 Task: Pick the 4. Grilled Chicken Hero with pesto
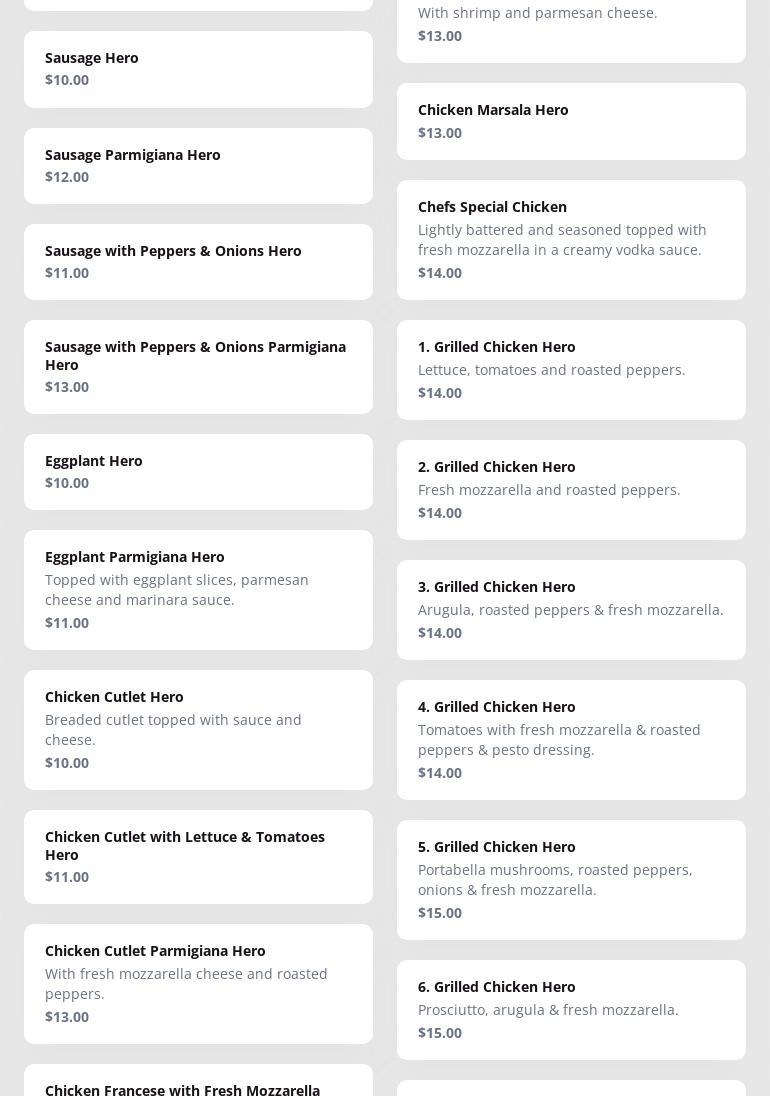point(571,740)
